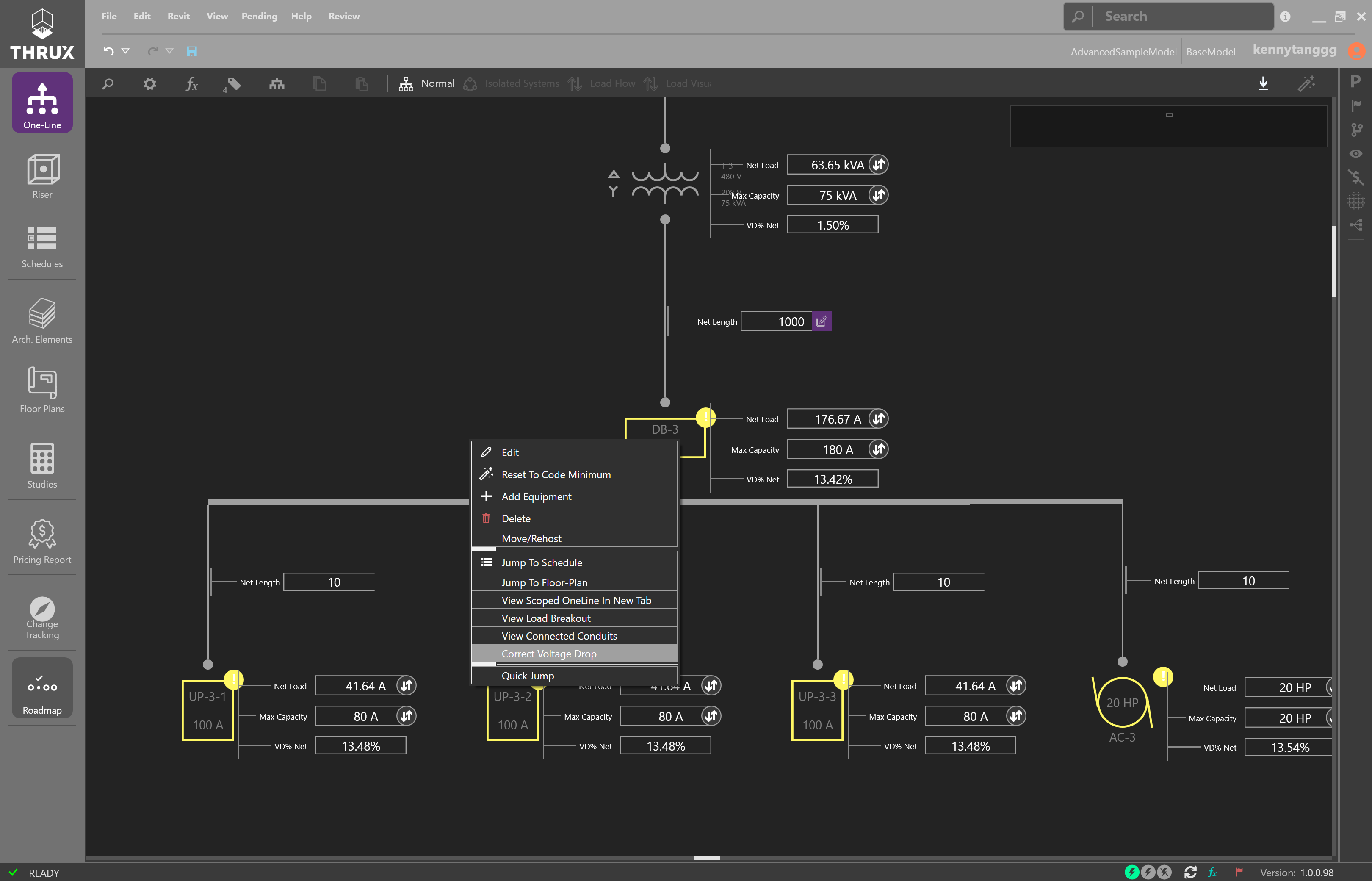Open the Riser view

[42, 176]
